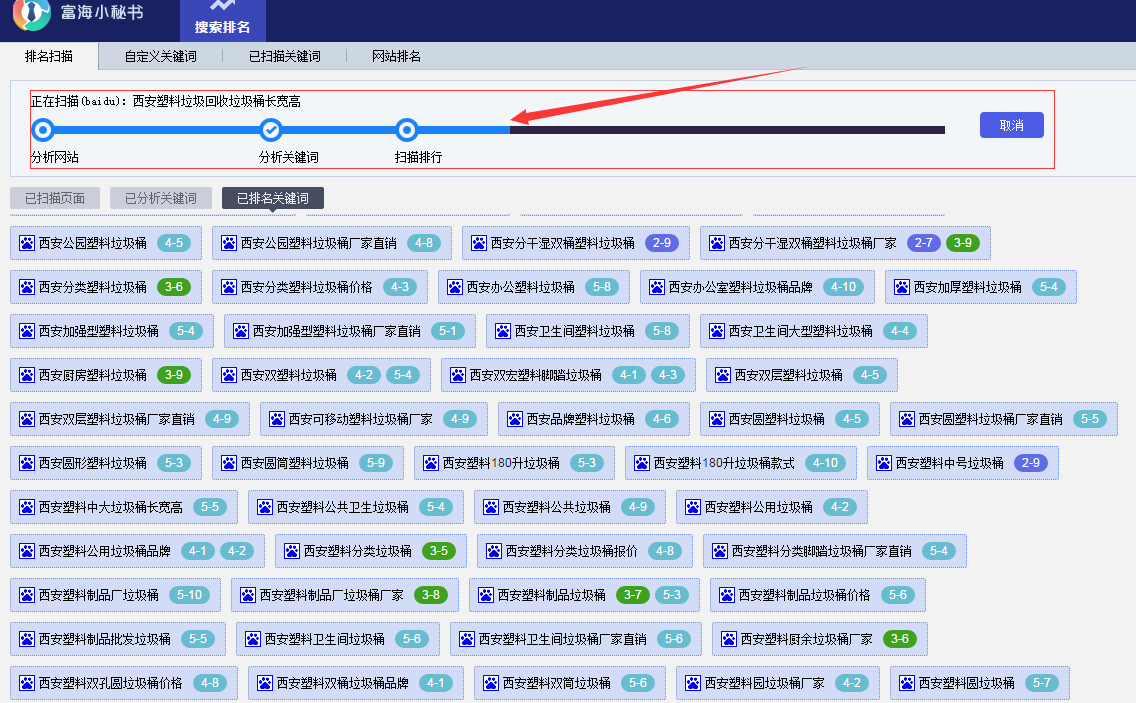Screen dimensions: 1136x703
Task: Click Baidu paw icon beside 西安公园塑料垃圾桶
Action: (27, 243)
